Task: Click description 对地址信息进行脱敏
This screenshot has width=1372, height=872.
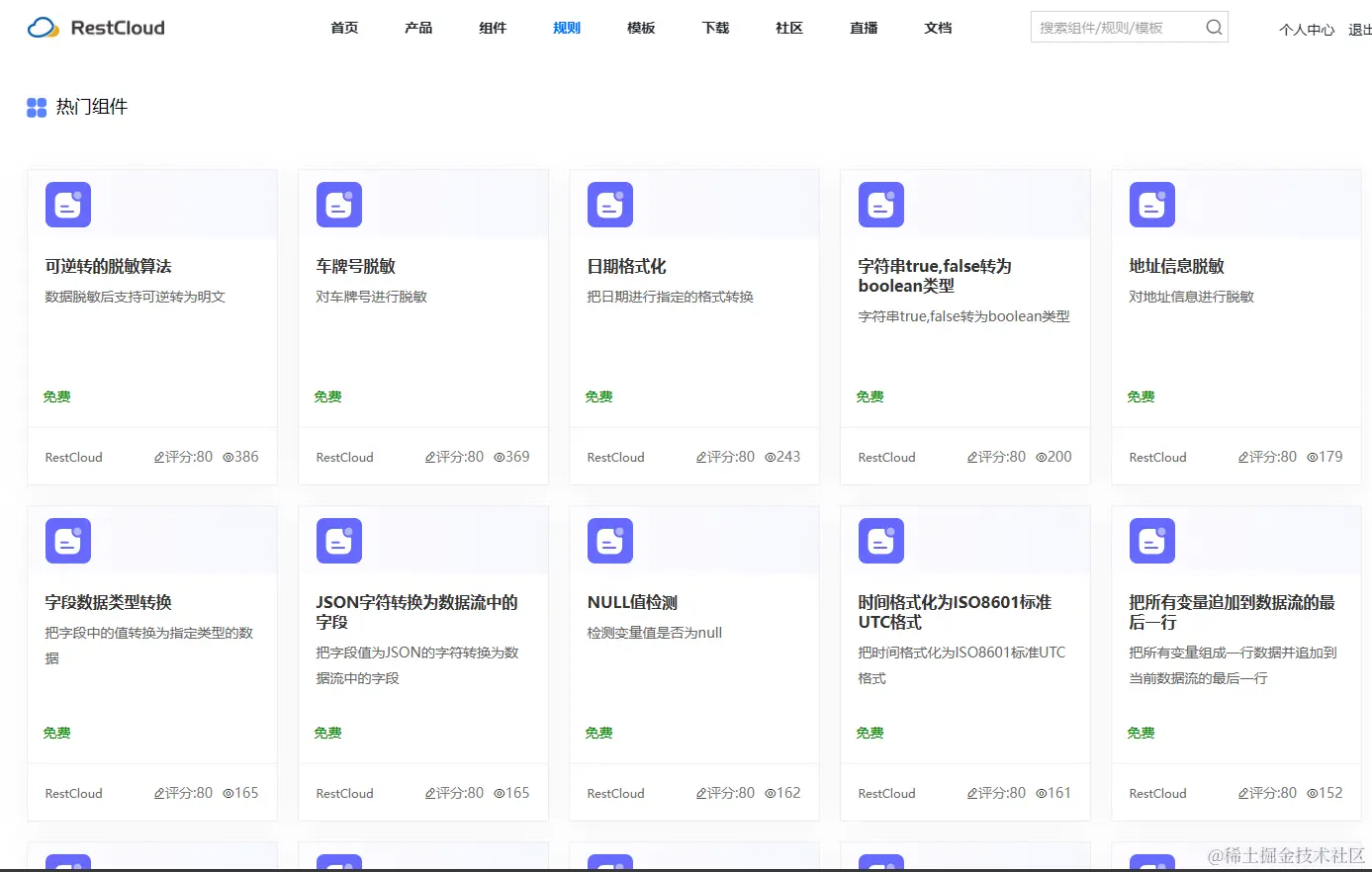Action: (x=1191, y=297)
